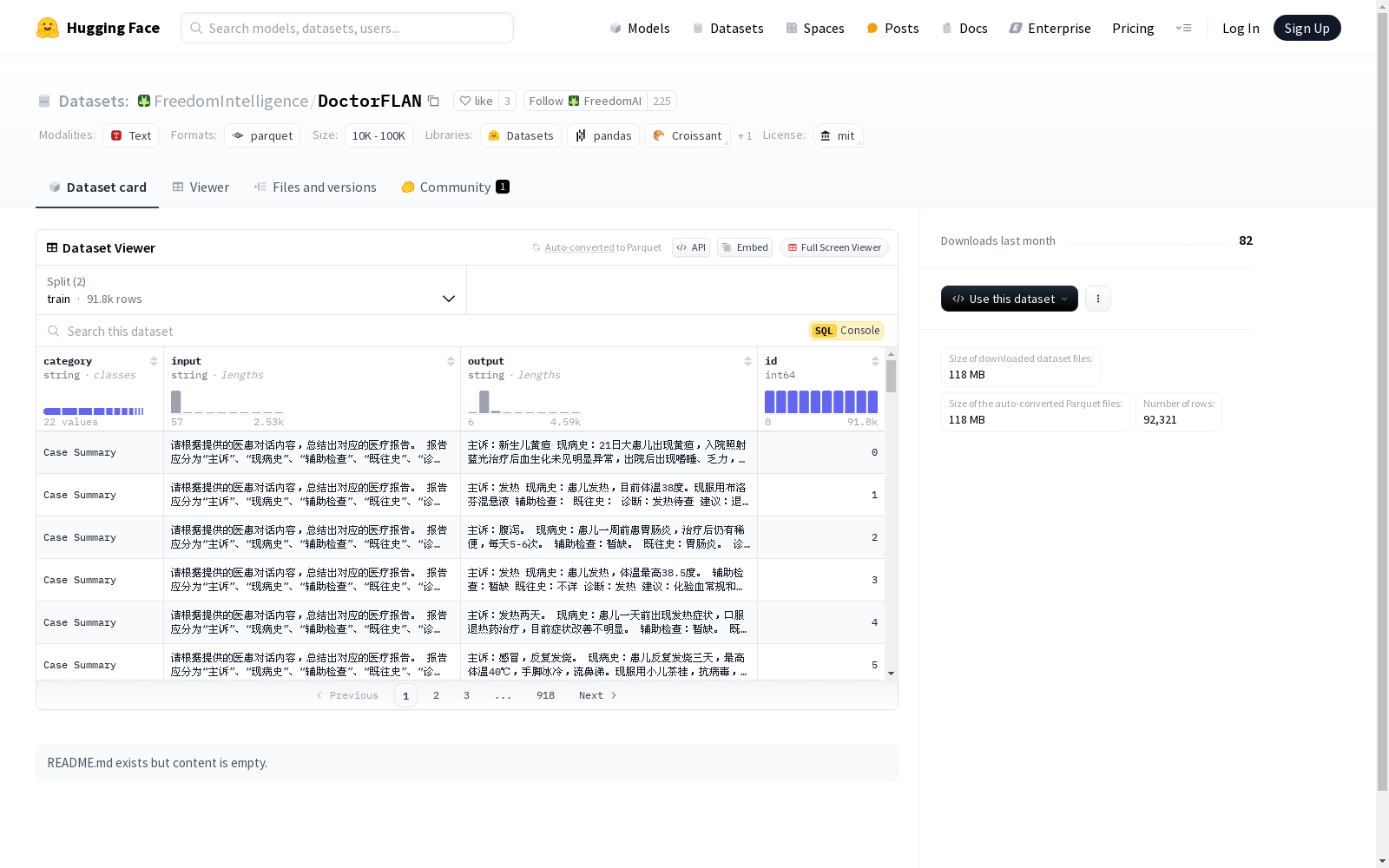Click the id distribution histogram
The height and width of the screenshot is (868, 1389).
pos(821,402)
